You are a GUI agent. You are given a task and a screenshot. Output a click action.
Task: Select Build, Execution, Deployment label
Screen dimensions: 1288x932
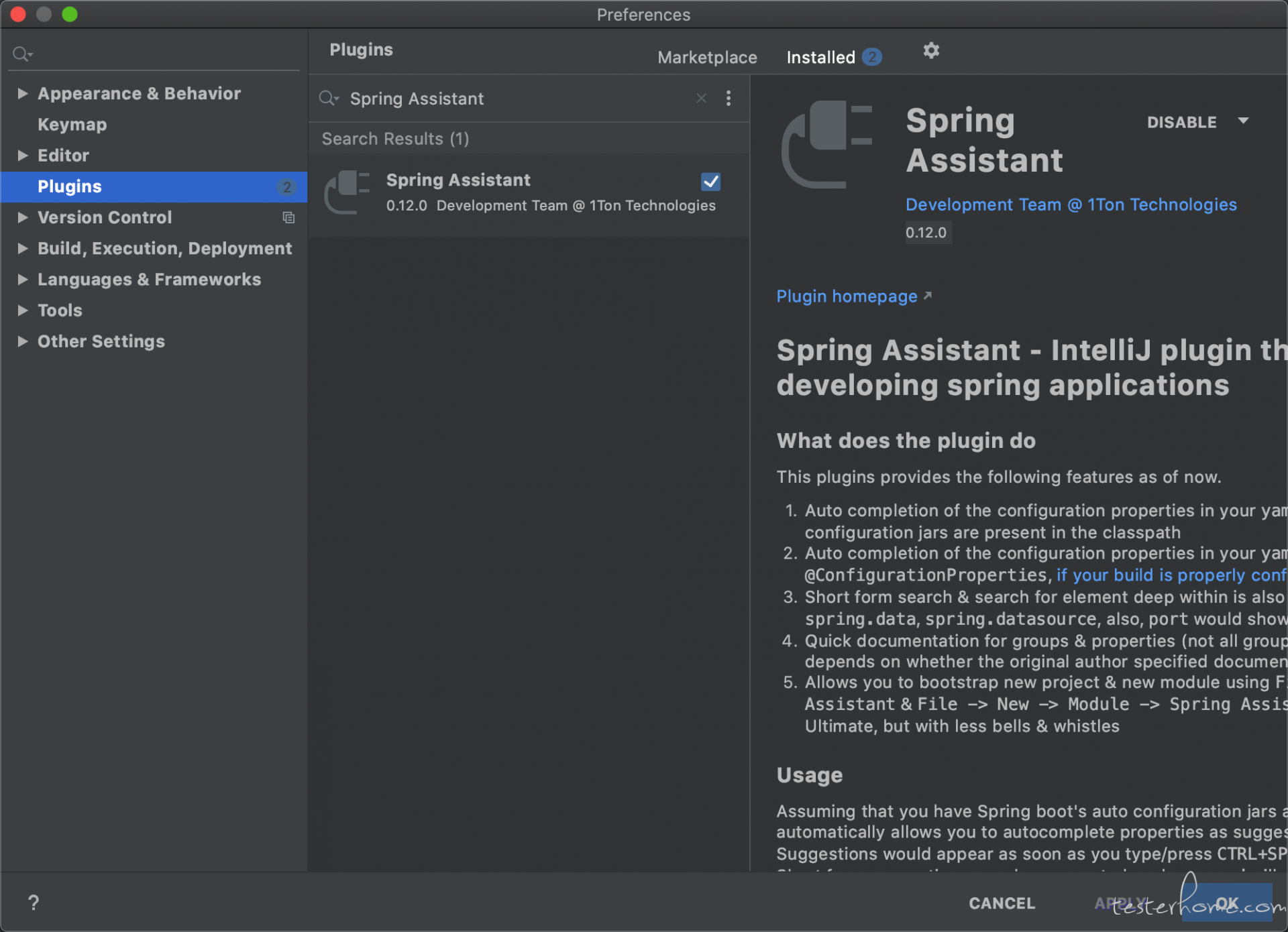(x=164, y=248)
